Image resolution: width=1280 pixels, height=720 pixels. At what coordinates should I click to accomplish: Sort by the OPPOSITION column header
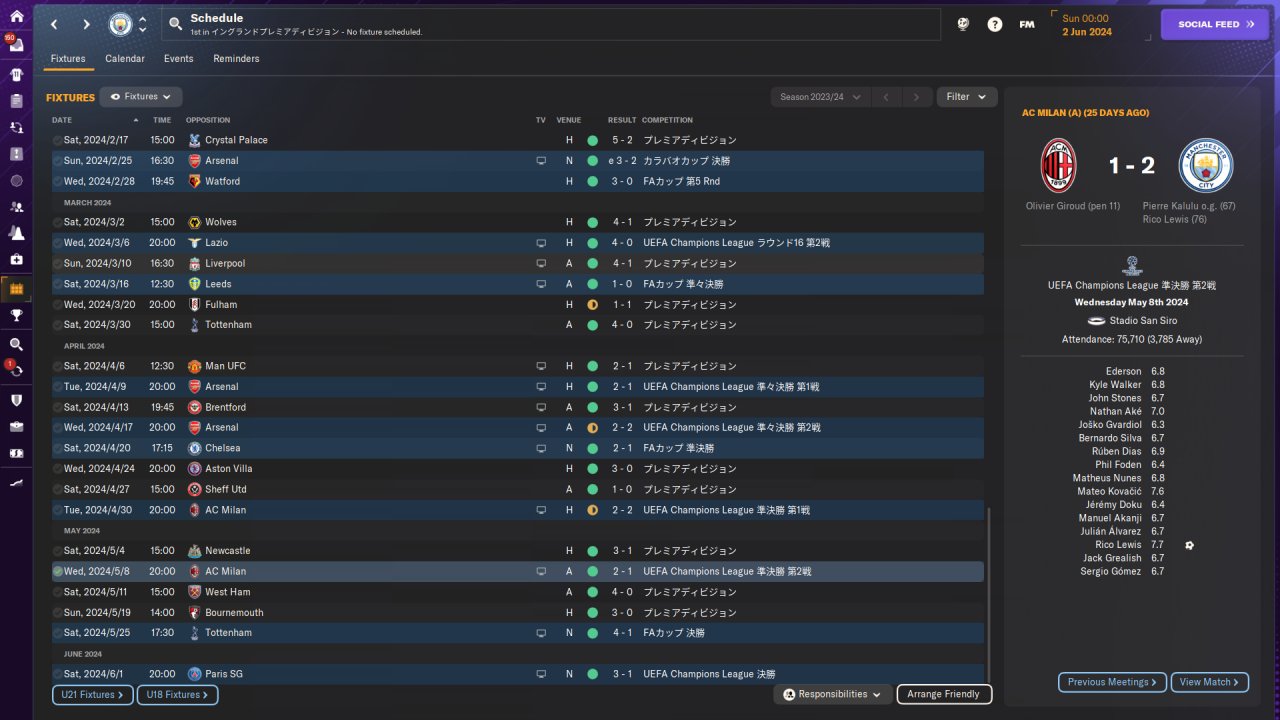pos(208,120)
